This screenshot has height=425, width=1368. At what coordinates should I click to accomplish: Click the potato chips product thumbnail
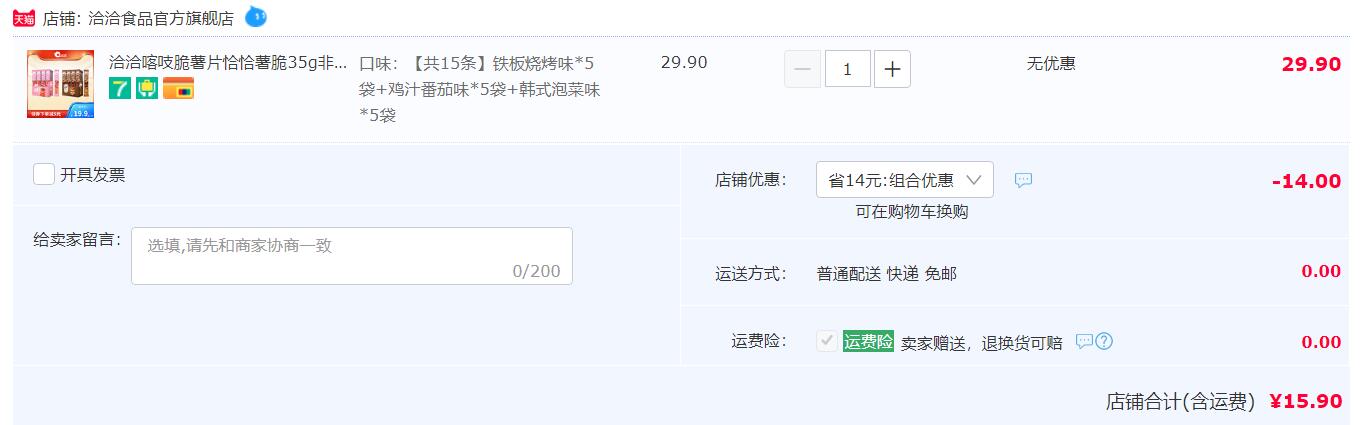[x=60, y=84]
